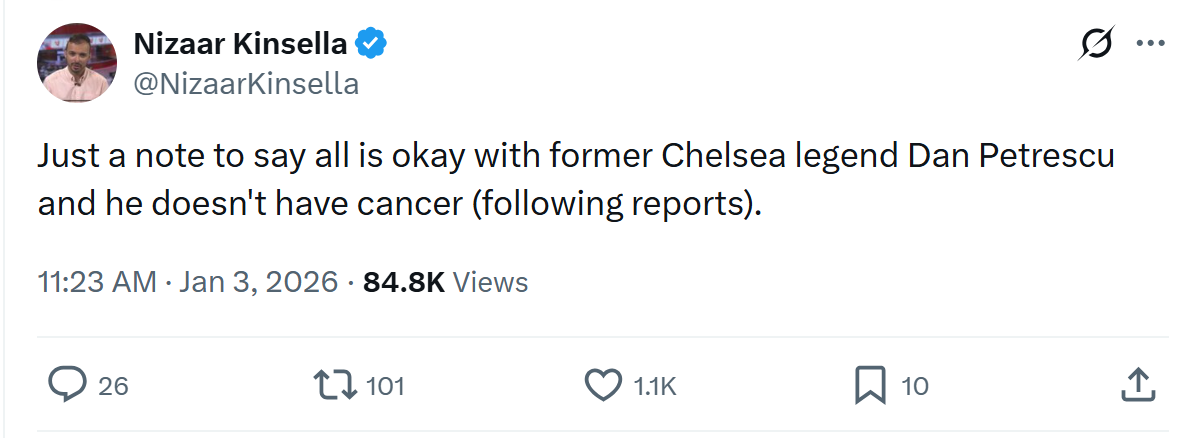1198x438 pixels.
Task: Bookmark this tweet with the bookmark icon
Action: click(x=869, y=384)
